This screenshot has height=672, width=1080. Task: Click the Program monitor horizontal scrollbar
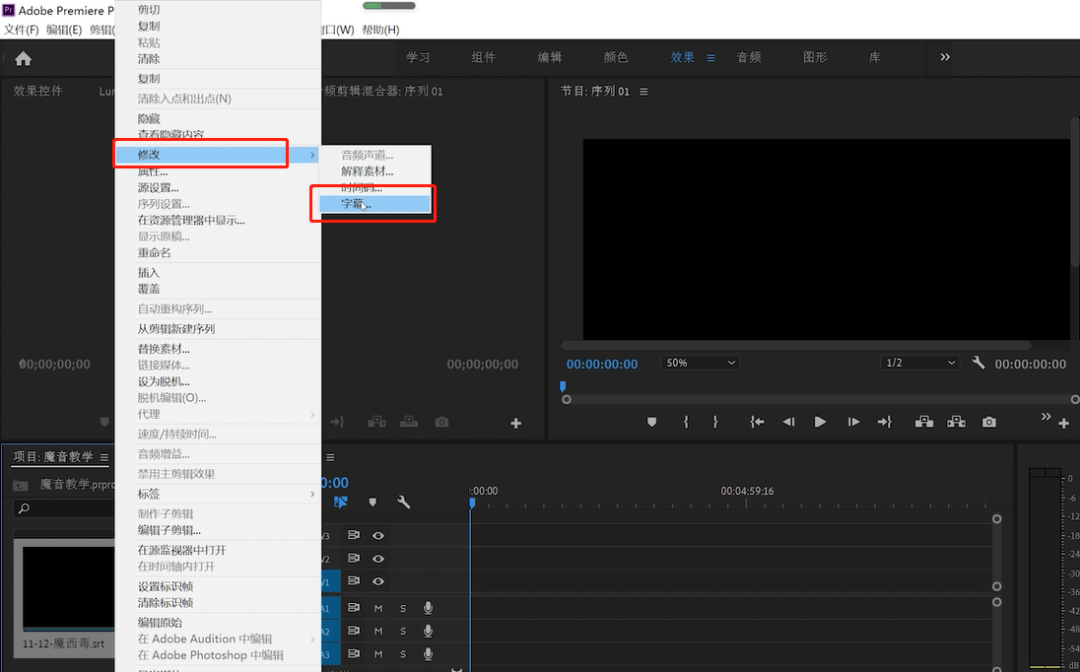796,346
